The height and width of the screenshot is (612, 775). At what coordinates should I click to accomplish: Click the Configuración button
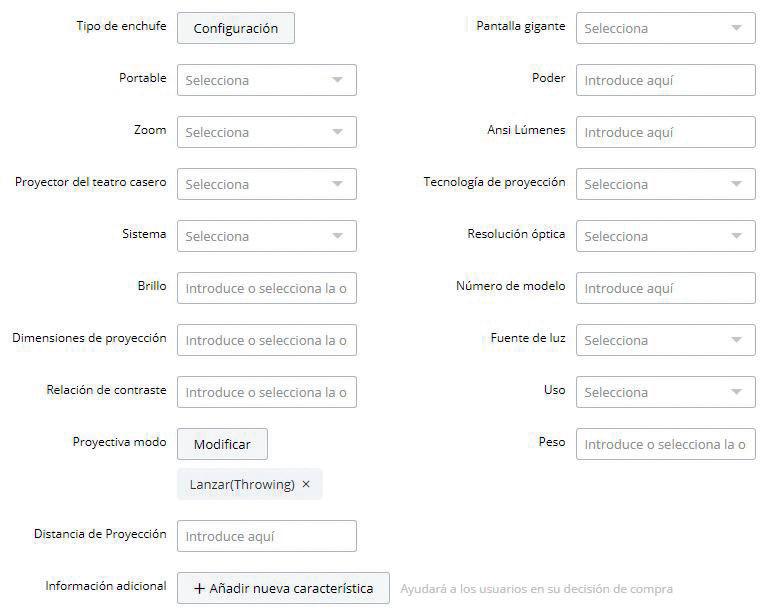[x=236, y=28]
